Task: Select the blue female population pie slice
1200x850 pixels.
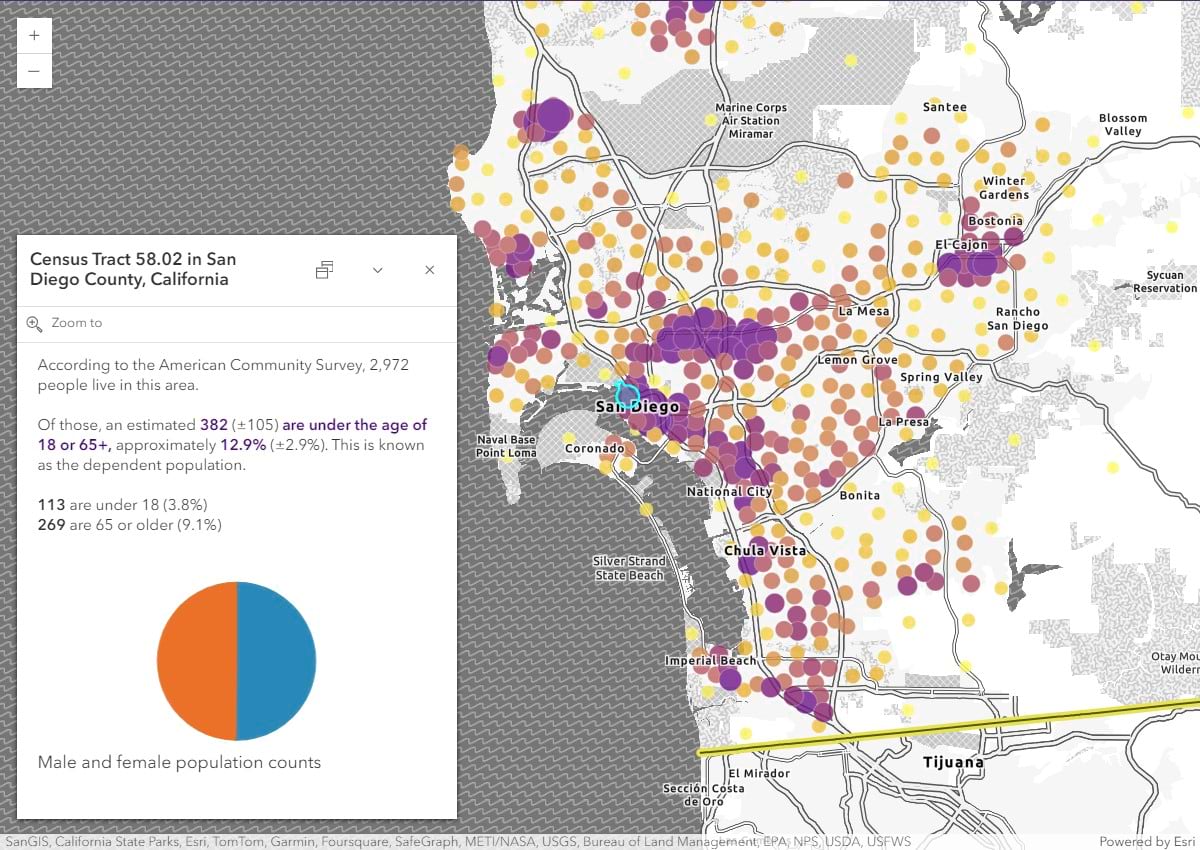Action: (277, 660)
